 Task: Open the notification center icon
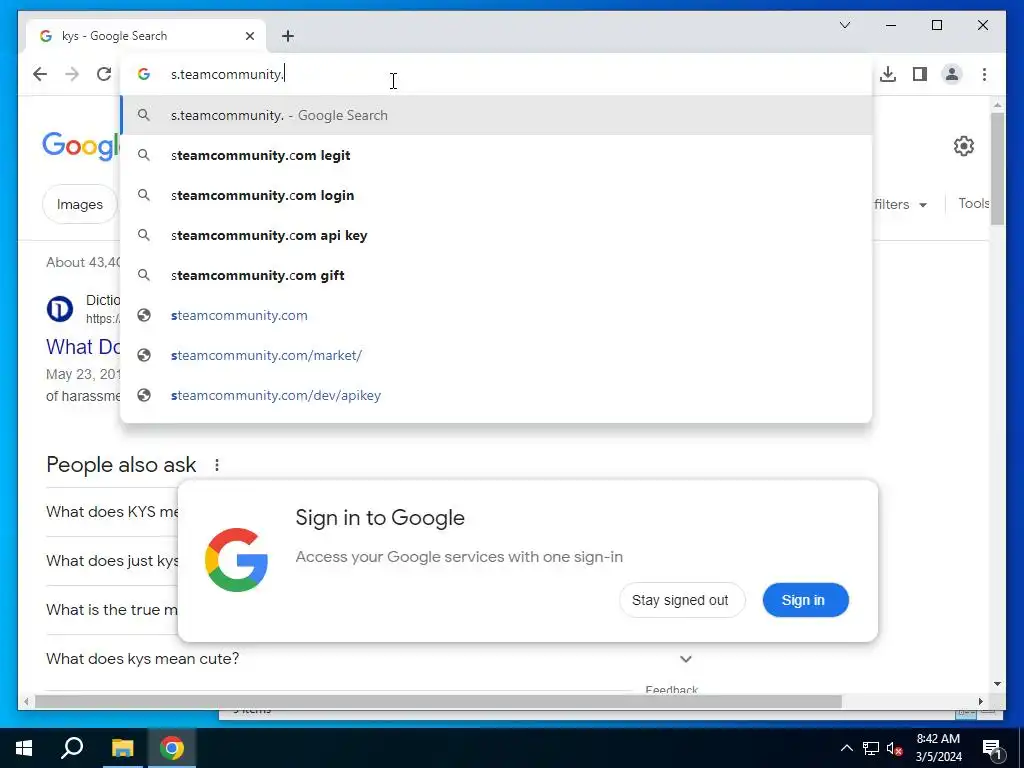[x=992, y=749]
